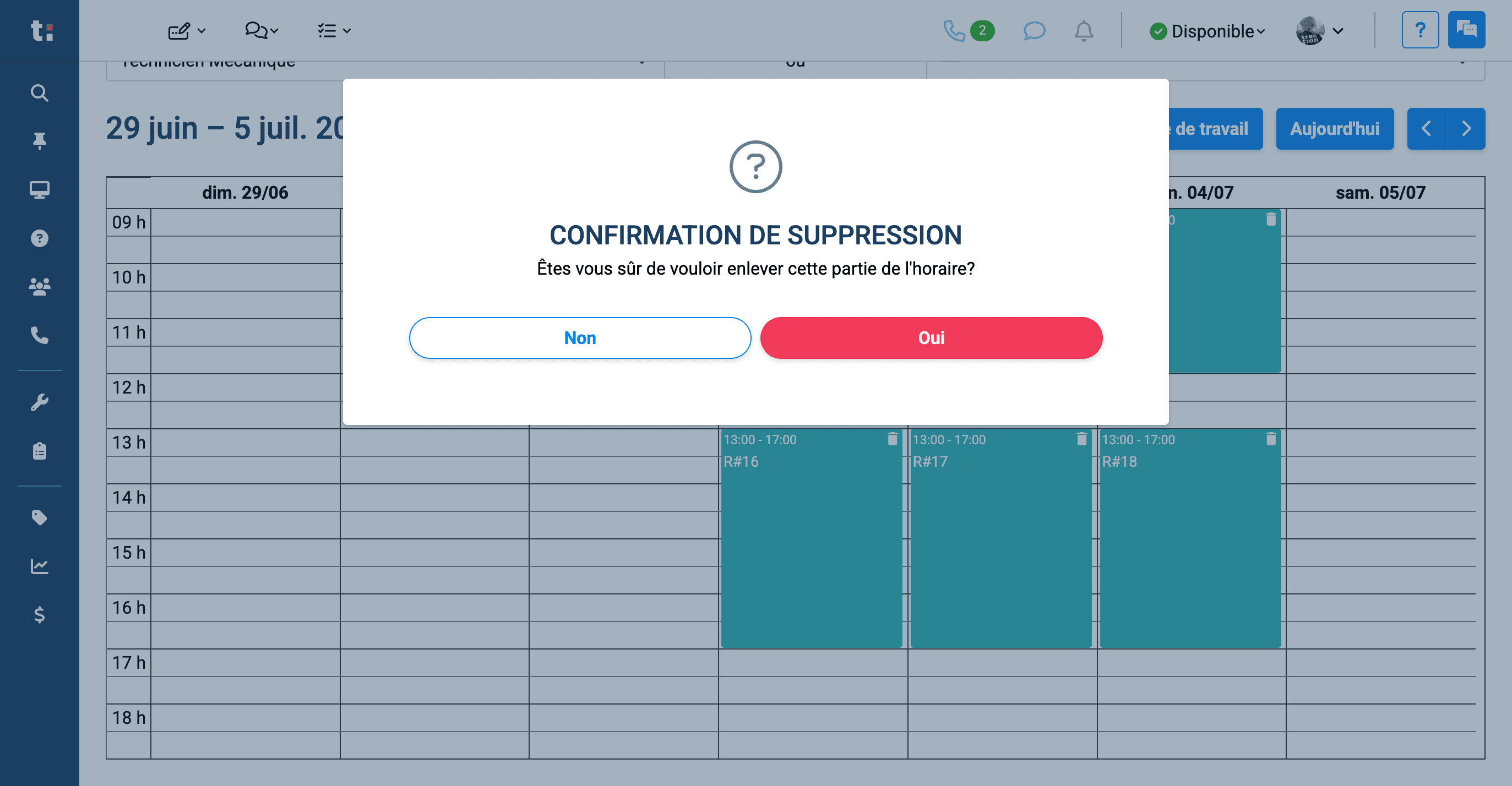Confirm deletion with the Oui button
The width and height of the screenshot is (1512, 786).
point(931,338)
